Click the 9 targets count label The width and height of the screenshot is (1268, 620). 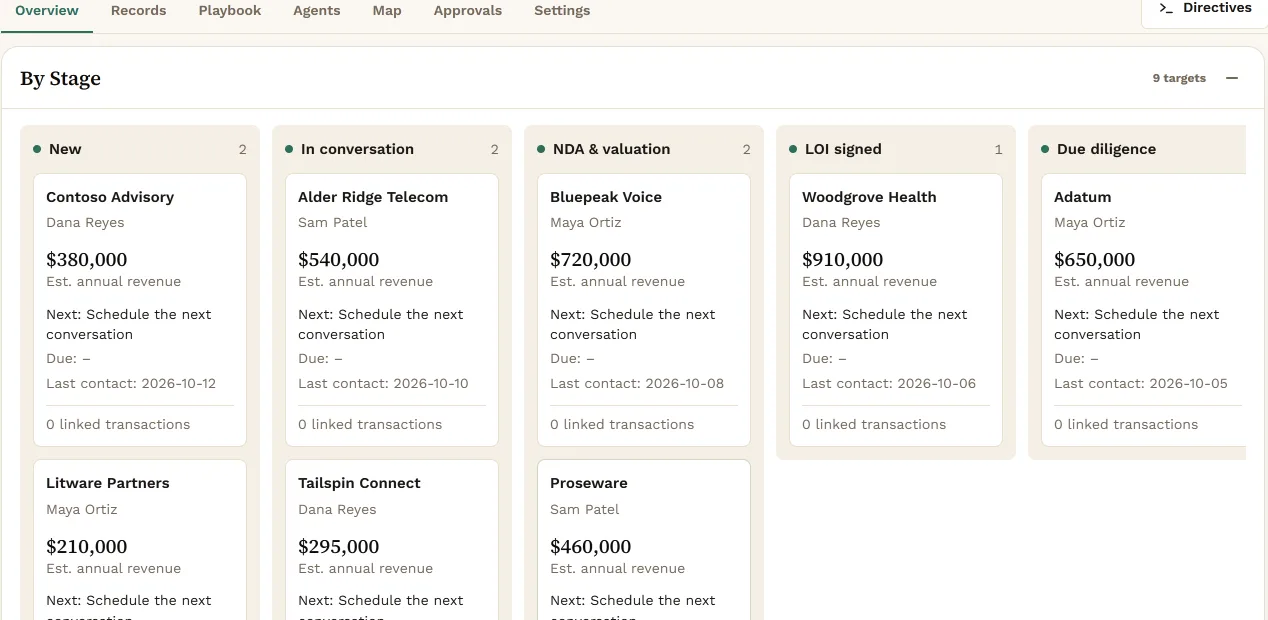(x=1179, y=78)
